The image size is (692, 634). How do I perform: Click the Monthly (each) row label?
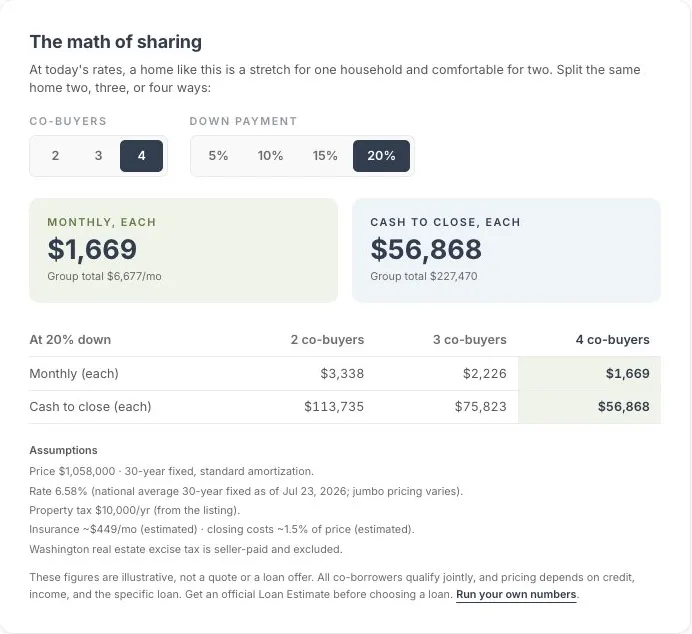tap(74, 374)
